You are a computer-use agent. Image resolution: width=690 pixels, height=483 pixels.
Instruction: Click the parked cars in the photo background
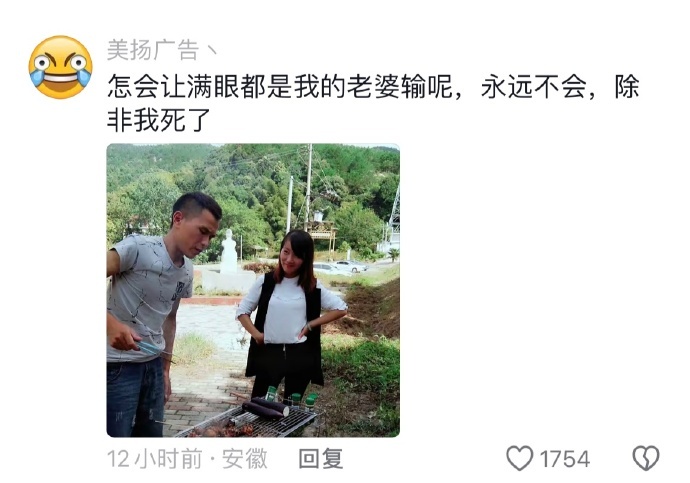click(340, 267)
